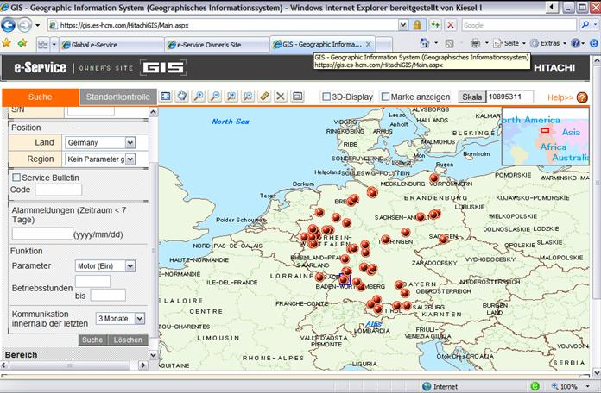
Task: Switch to the Standortkontrolle tab
Action: 118,97
